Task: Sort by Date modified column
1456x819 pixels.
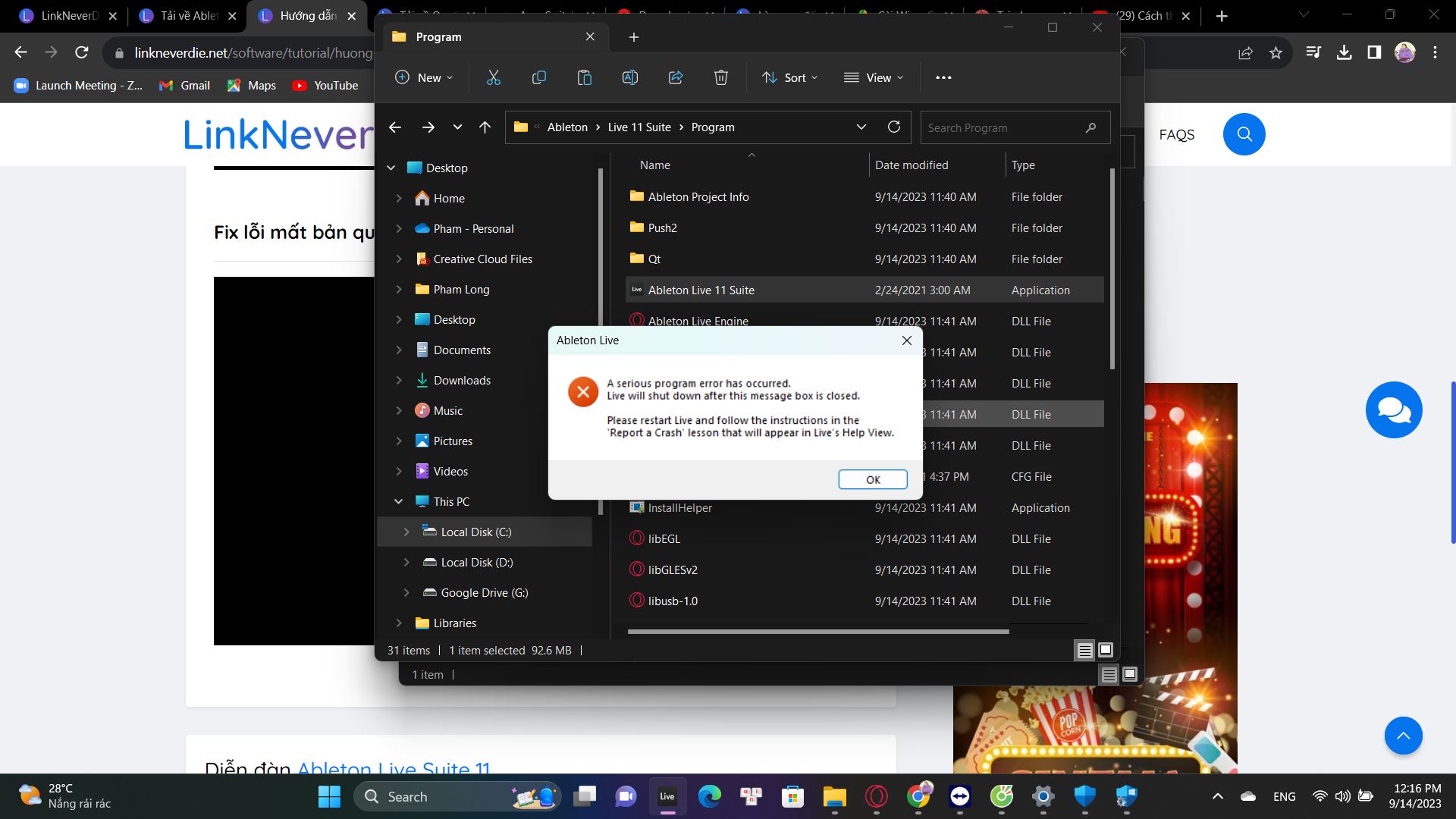Action: point(912,165)
